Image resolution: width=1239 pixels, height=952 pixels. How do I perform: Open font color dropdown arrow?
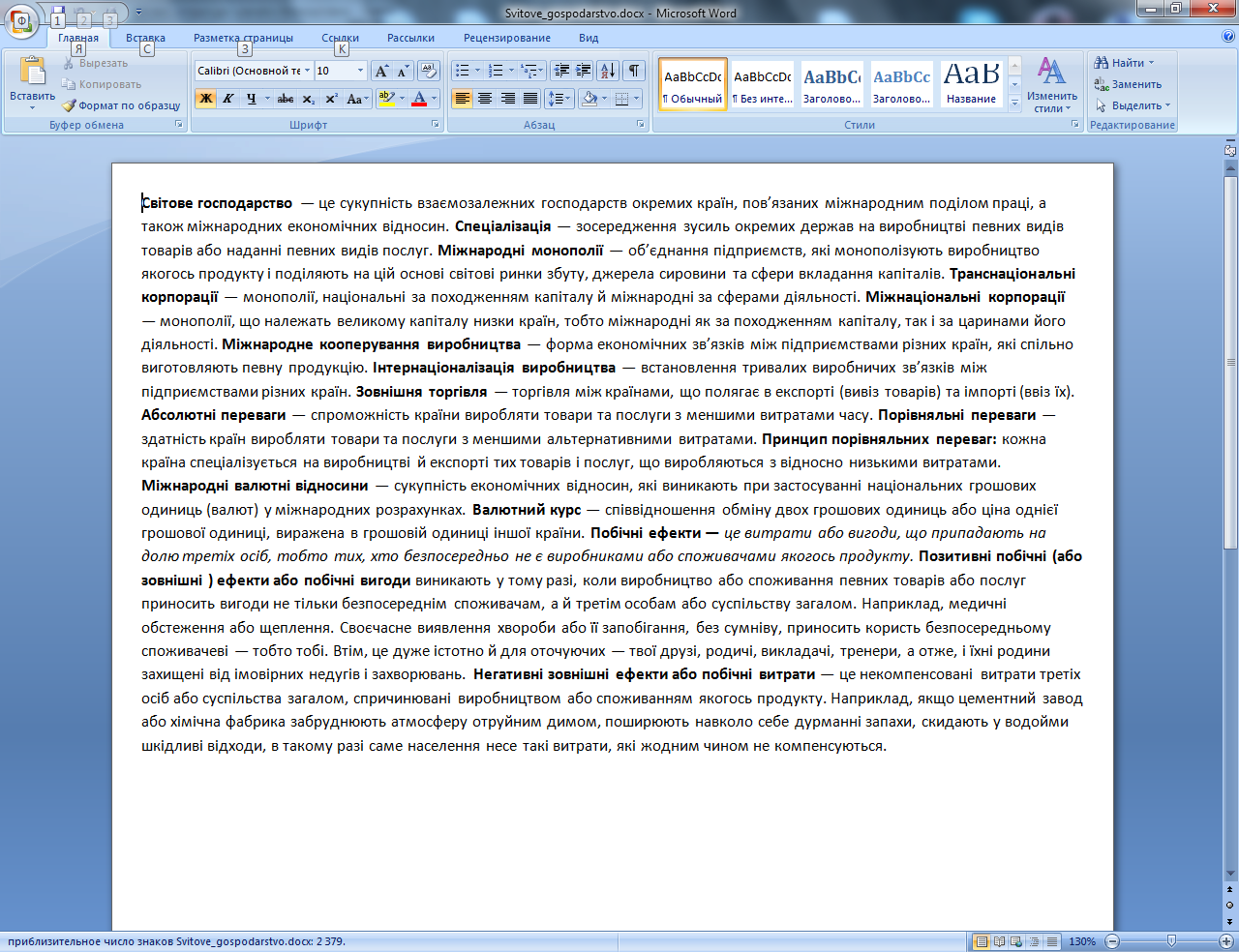point(435,99)
